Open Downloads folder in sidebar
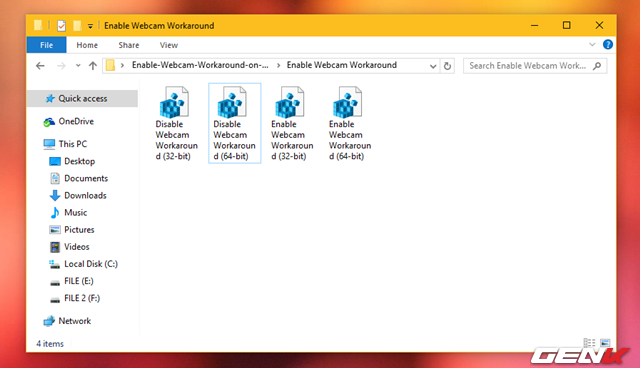Image resolution: width=640 pixels, height=368 pixels. tap(78, 195)
